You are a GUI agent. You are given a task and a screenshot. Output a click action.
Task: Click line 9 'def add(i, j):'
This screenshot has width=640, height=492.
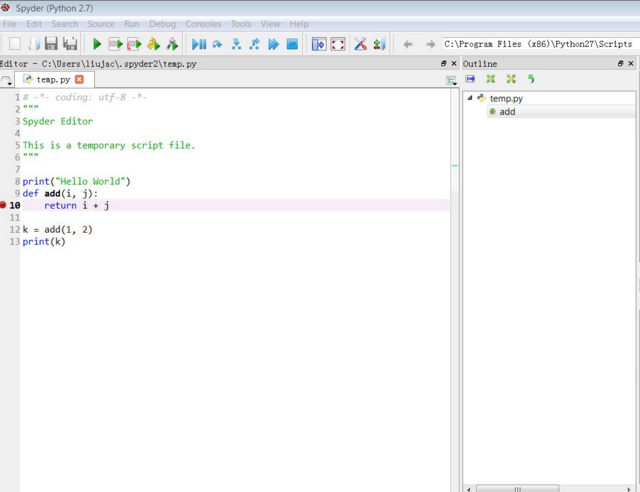[x=60, y=193]
